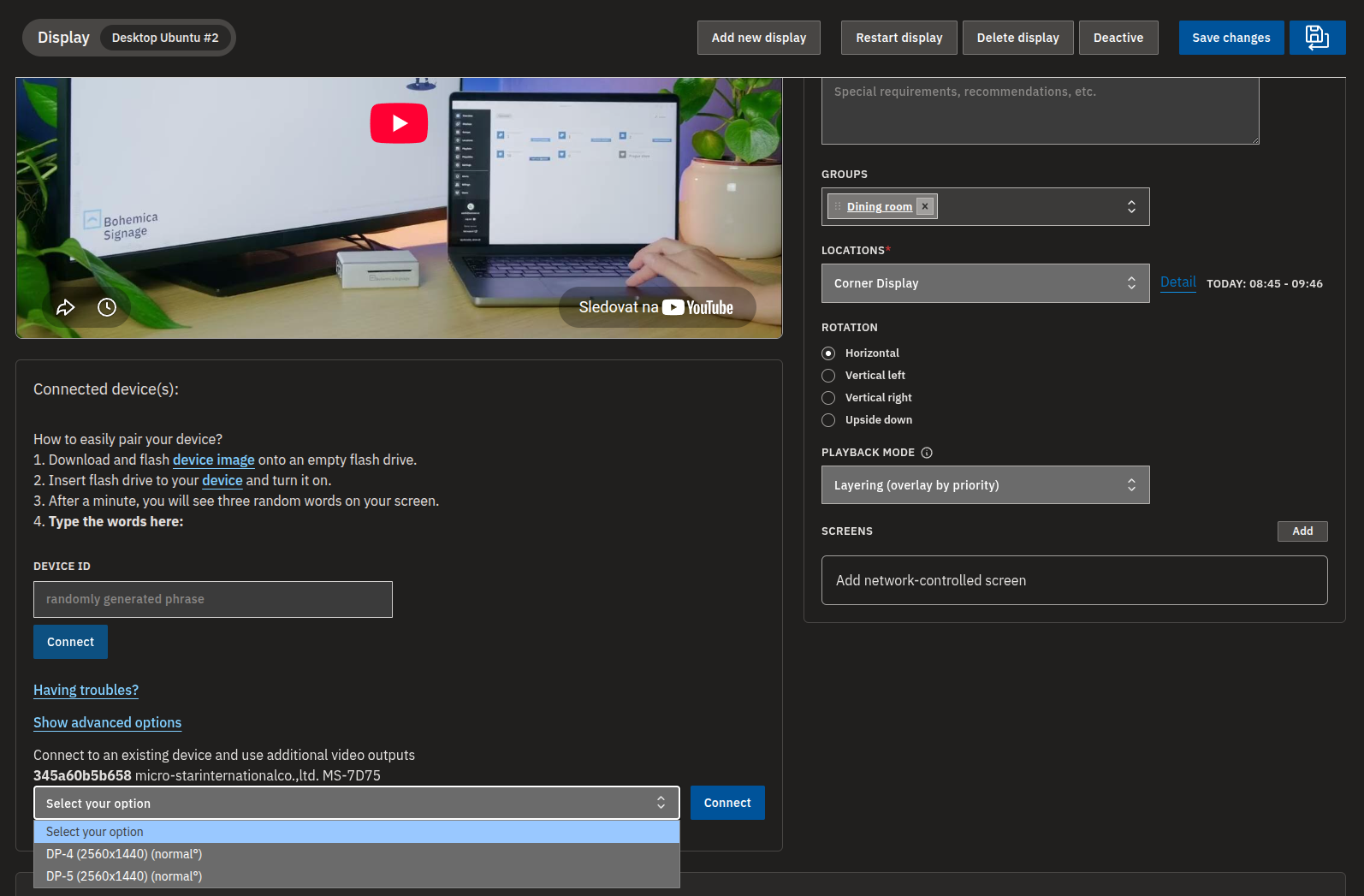Image resolution: width=1364 pixels, height=896 pixels.
Task: Open the device link in step 2
Action: click(222, 481)
